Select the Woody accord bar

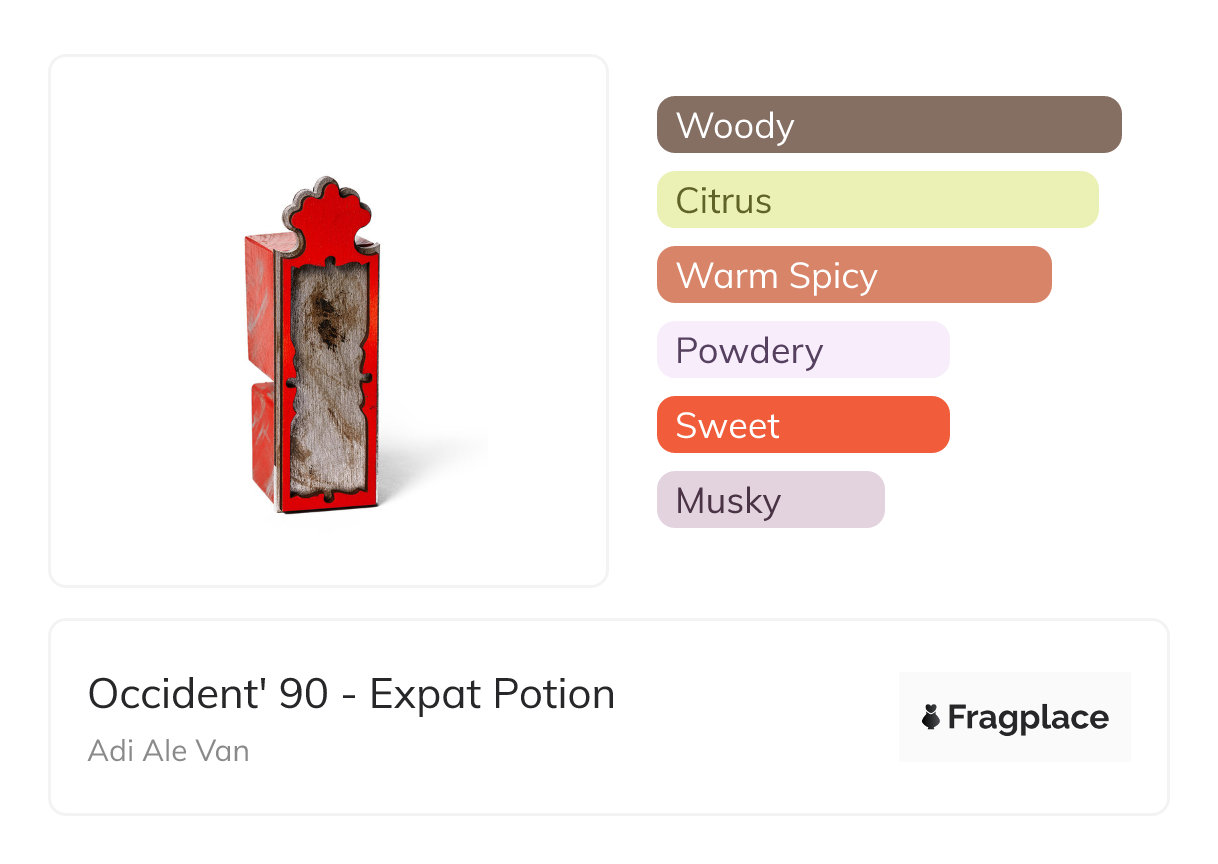[888, 125]
